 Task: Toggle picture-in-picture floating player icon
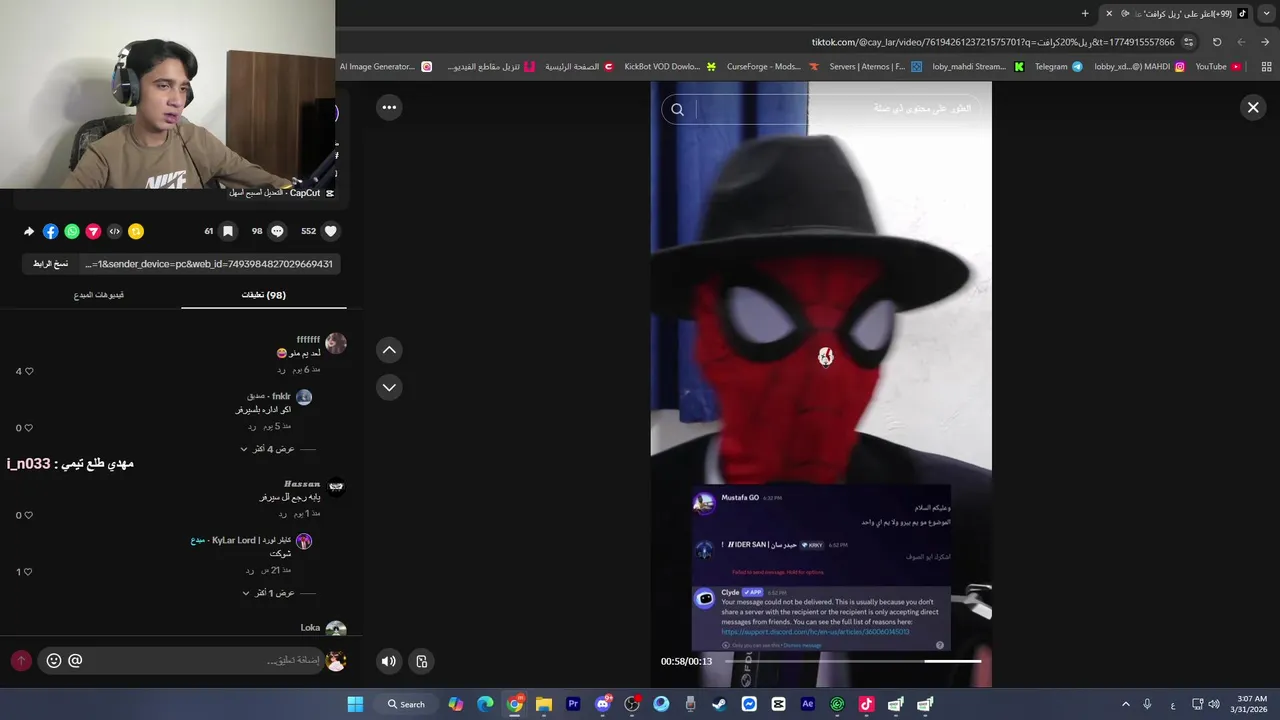[x=422, y=661]
